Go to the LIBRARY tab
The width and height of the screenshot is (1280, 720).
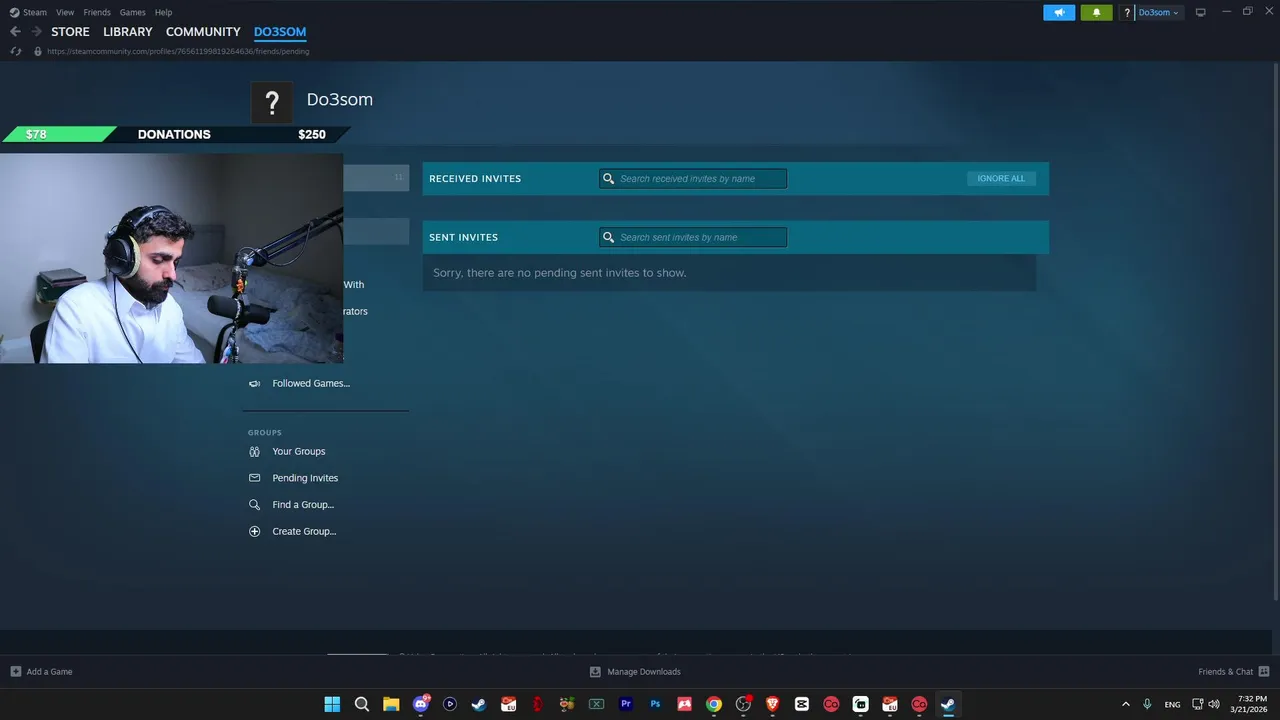(128, 32)
